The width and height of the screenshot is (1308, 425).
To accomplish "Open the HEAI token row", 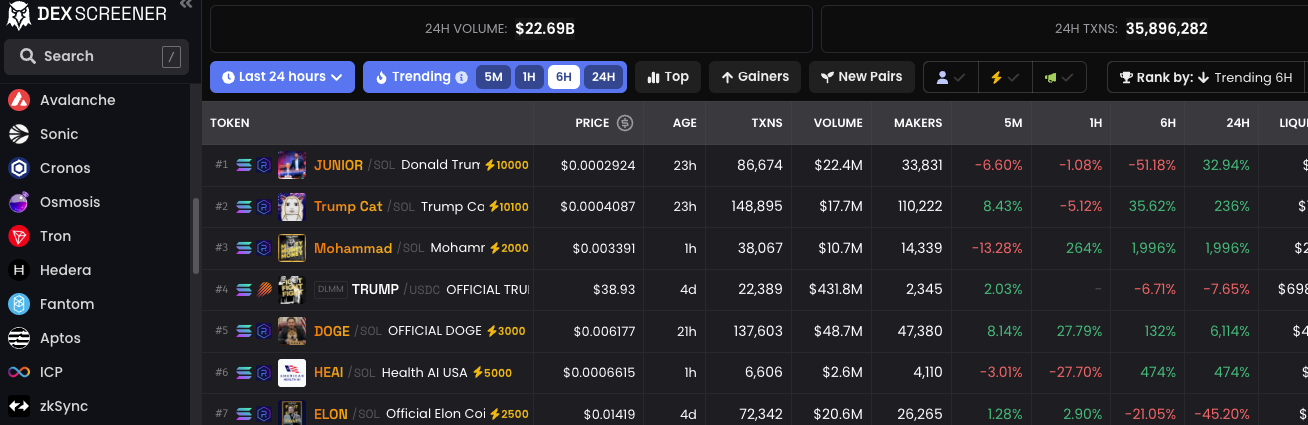I will 755,373.
